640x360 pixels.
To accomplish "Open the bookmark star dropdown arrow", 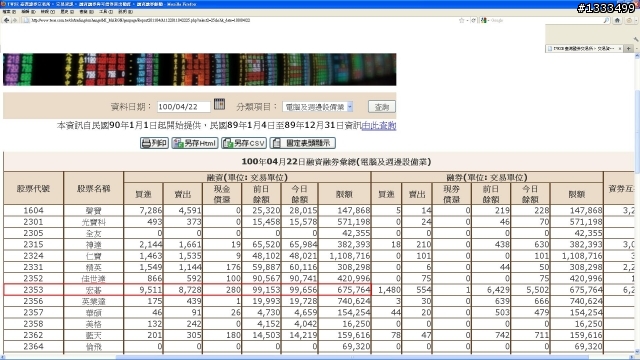I will click(467, 20).
